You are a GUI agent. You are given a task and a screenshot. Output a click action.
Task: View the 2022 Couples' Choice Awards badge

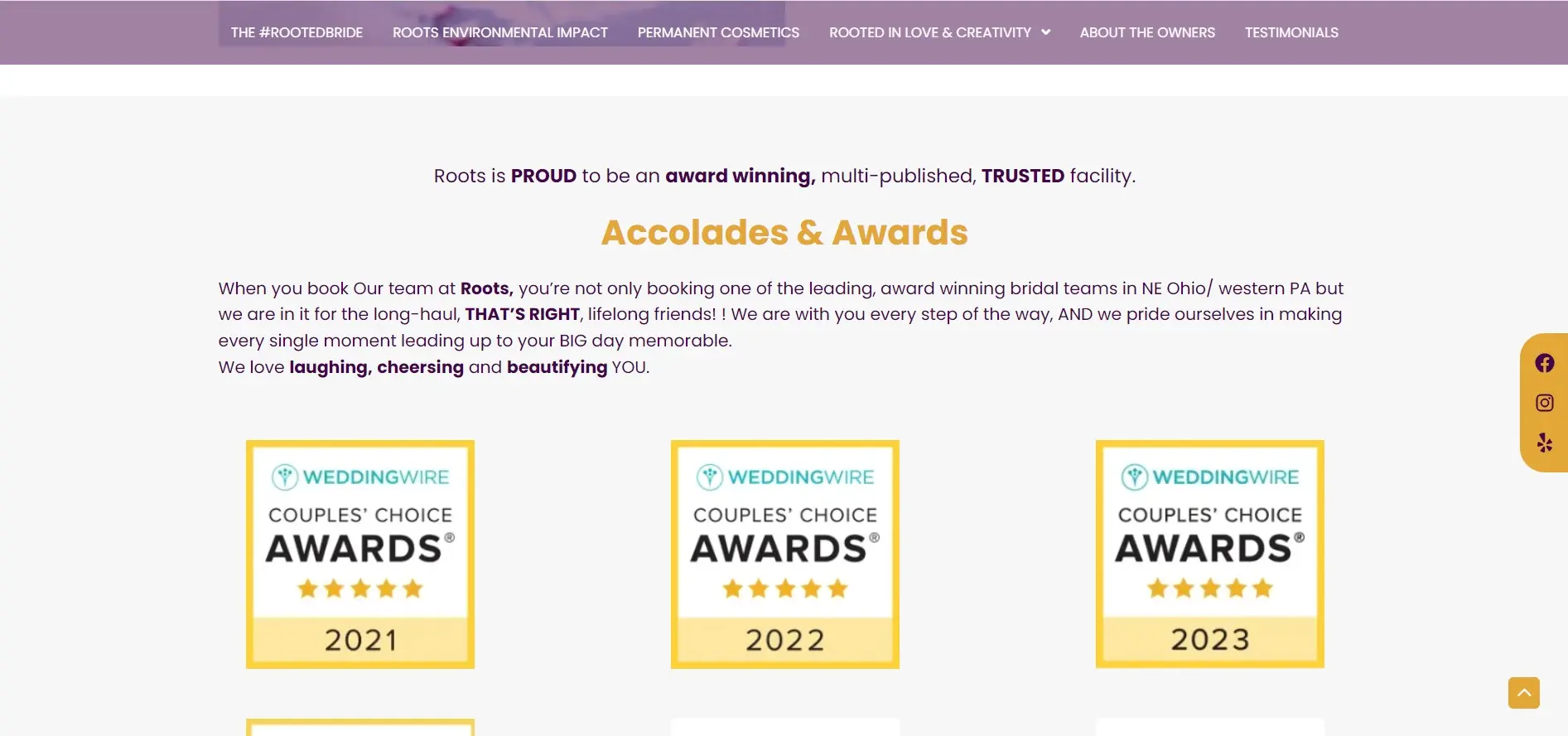784,554
